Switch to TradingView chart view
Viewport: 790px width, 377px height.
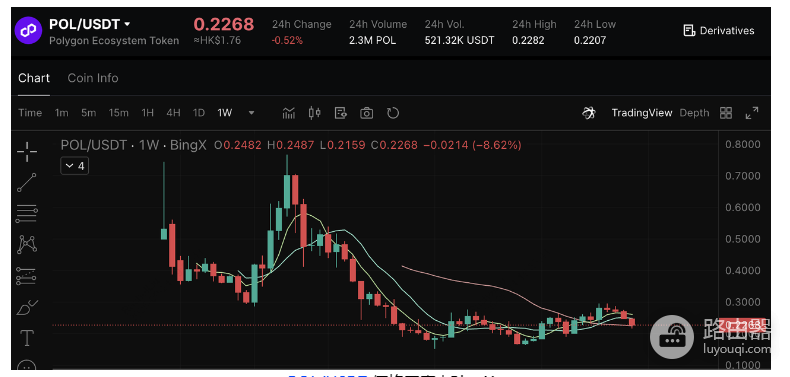642,113
